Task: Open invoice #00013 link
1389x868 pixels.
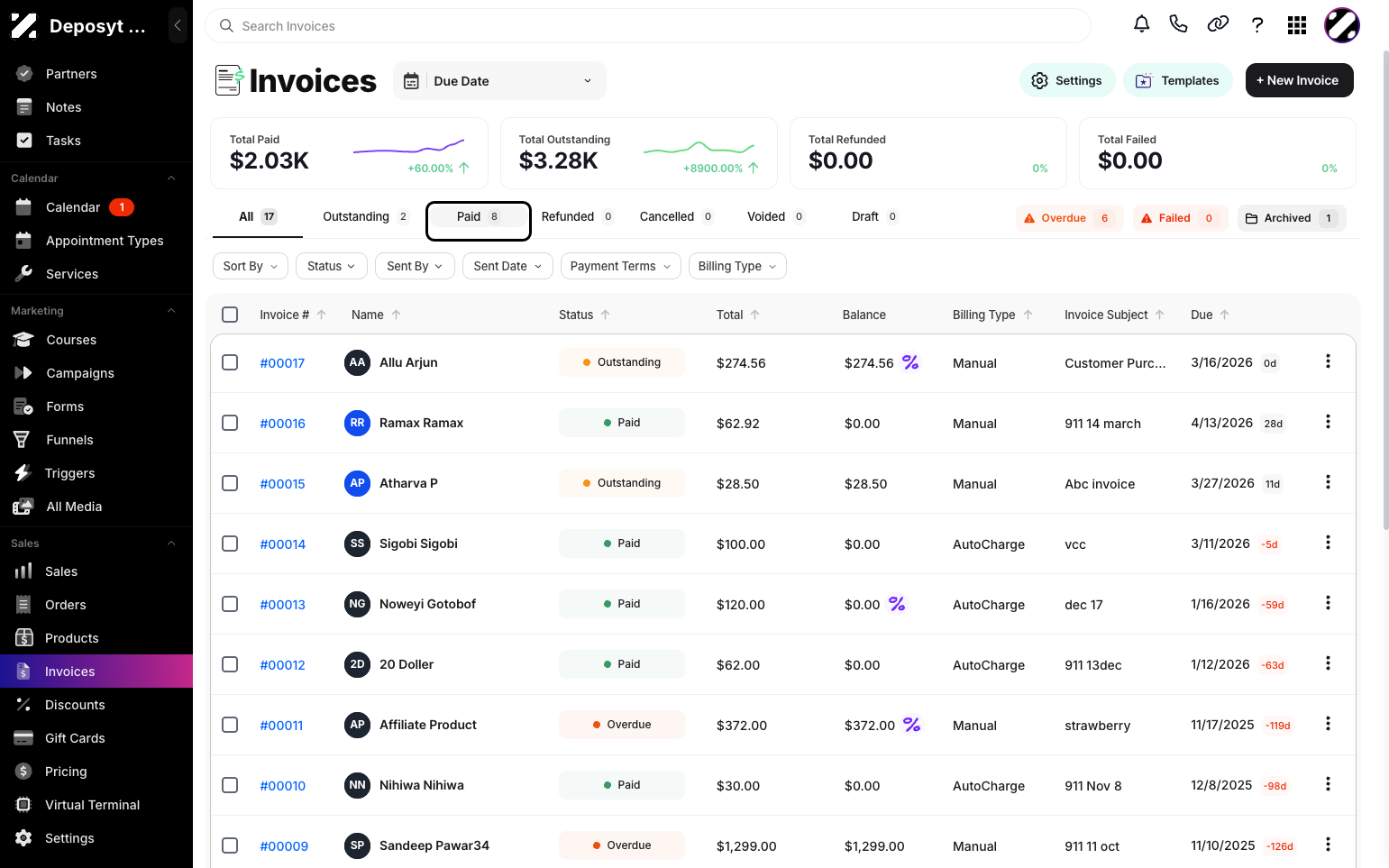Action: (x=282, y=605)
